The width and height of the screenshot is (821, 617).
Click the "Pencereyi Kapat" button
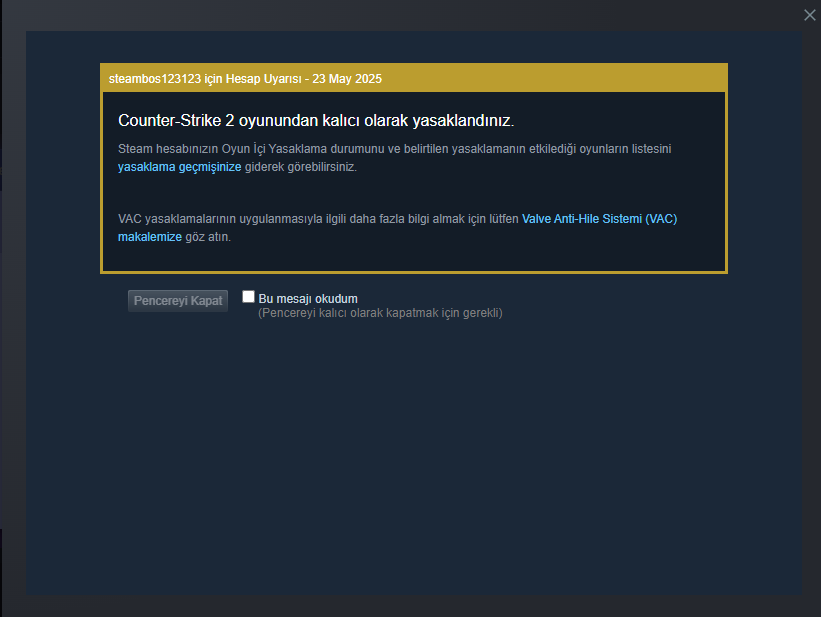pyautogui.click(x=178, y=301)
